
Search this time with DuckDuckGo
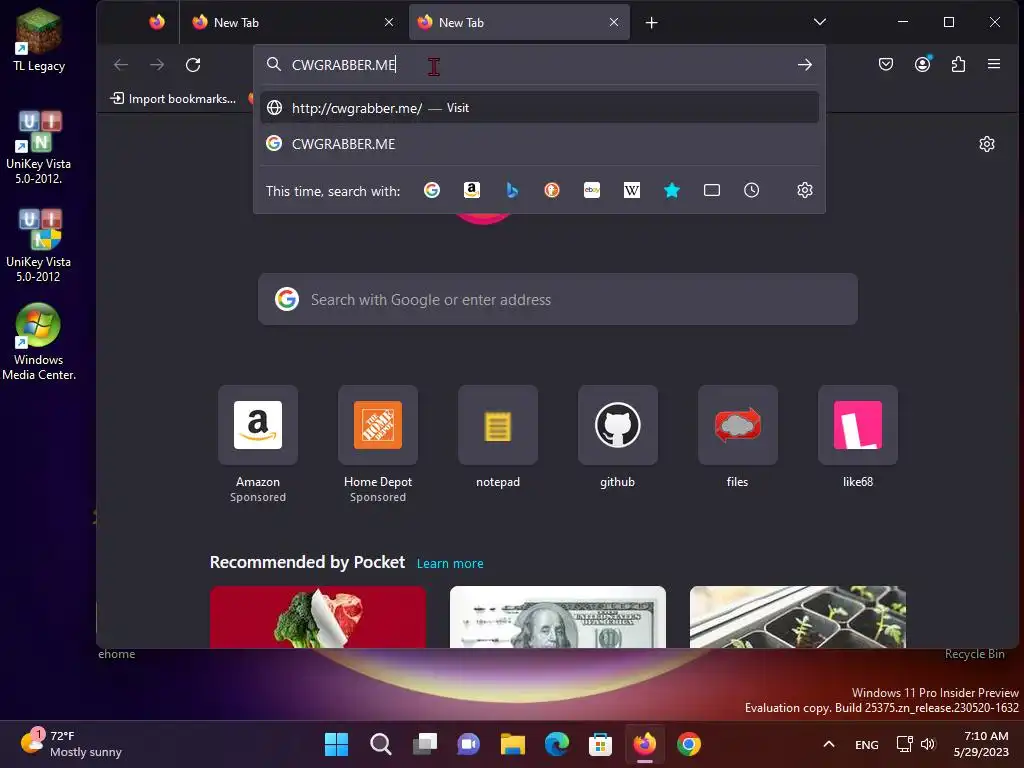(x=552, y=190)
